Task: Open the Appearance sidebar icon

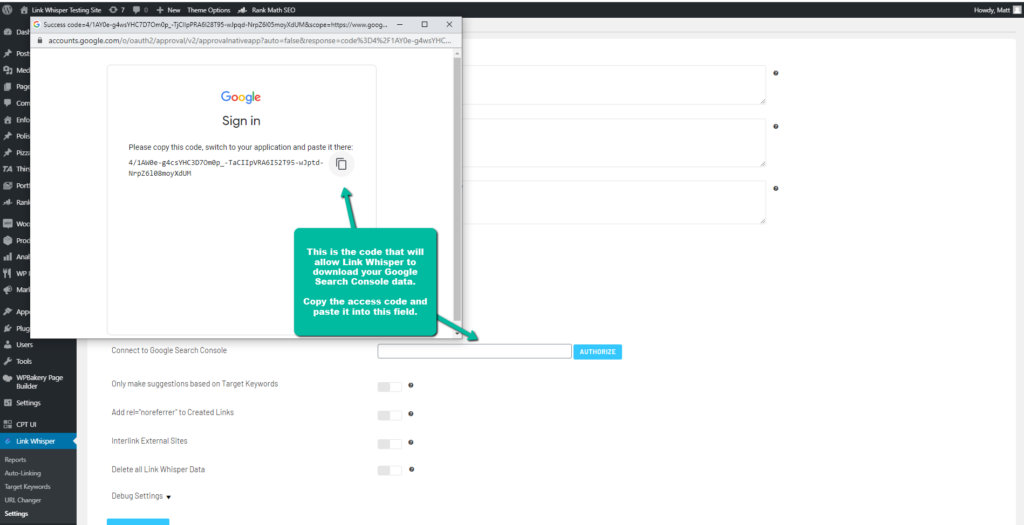Action: (x=8, y=311)
